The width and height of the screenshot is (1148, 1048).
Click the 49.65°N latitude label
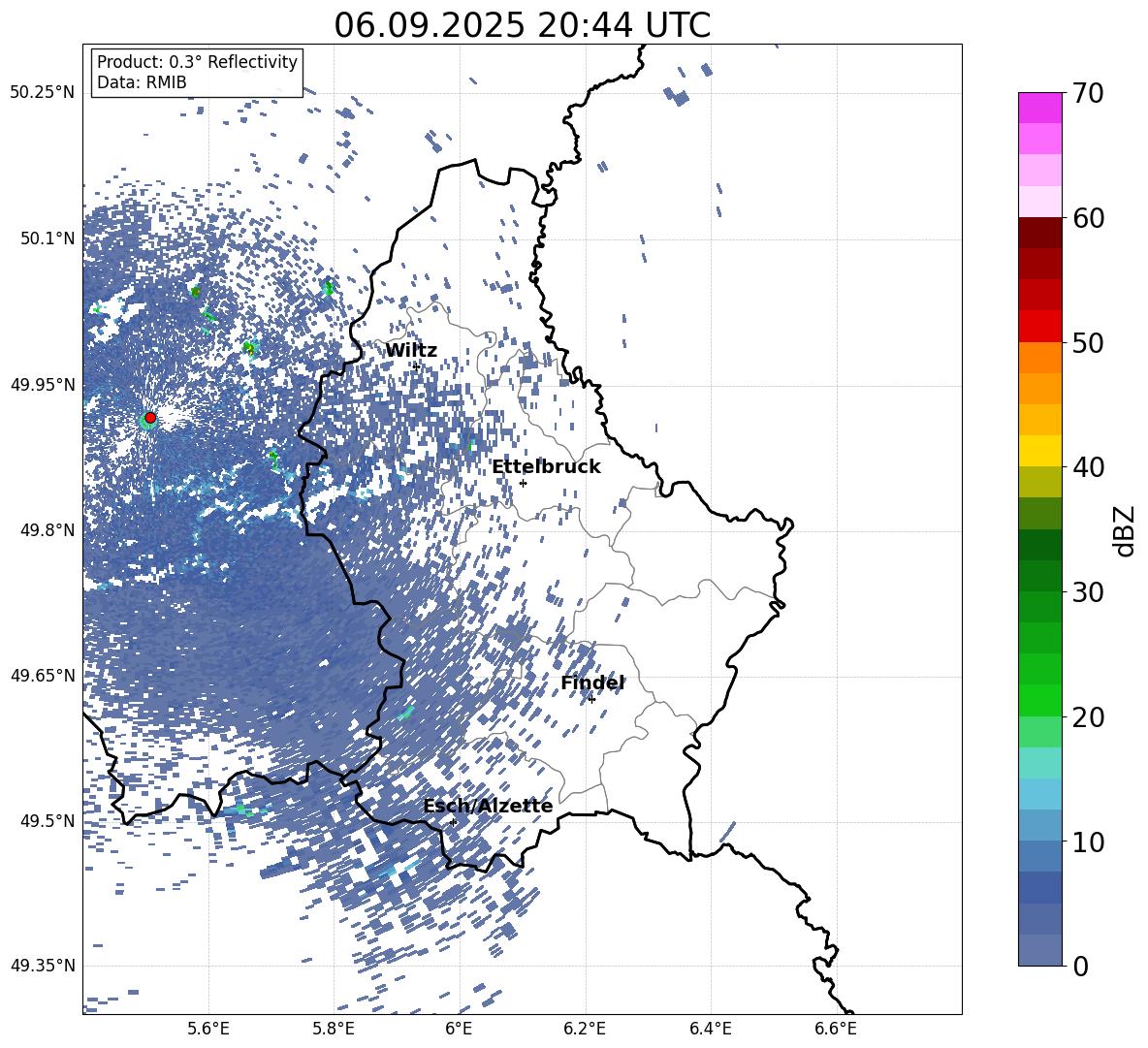[x=42, y=675]
